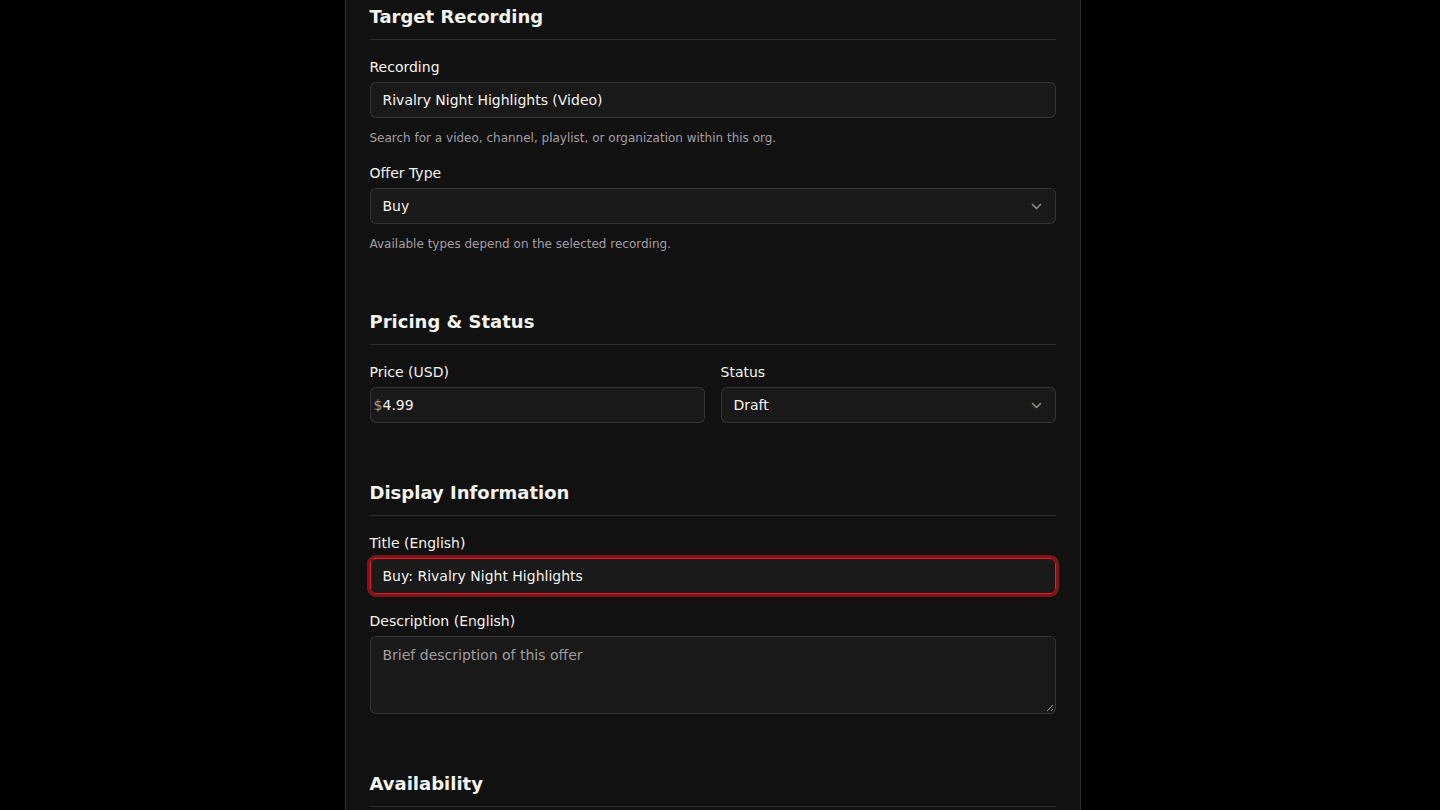Open the Offer Type dropdown
Viewport: 1440px width, 810px height.
[712, 206]
